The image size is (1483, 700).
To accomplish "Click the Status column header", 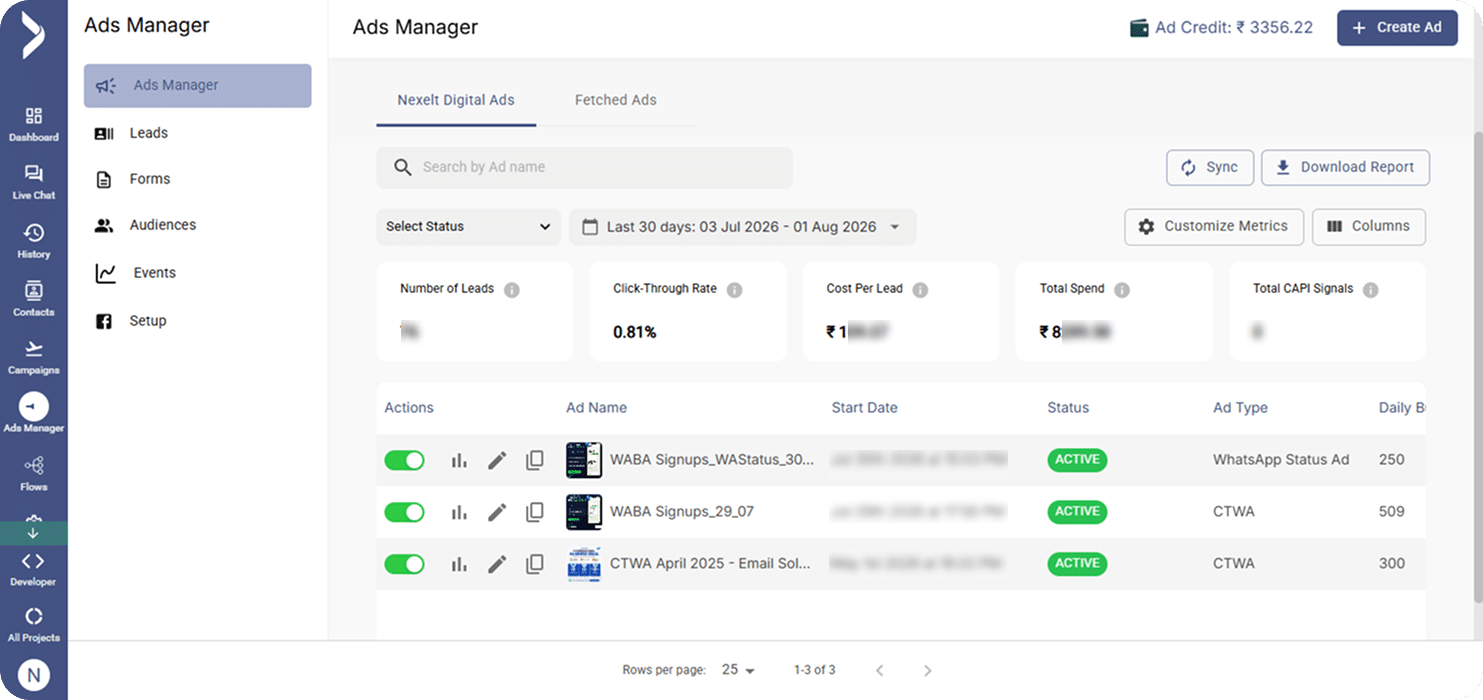I will (1068, 408).
